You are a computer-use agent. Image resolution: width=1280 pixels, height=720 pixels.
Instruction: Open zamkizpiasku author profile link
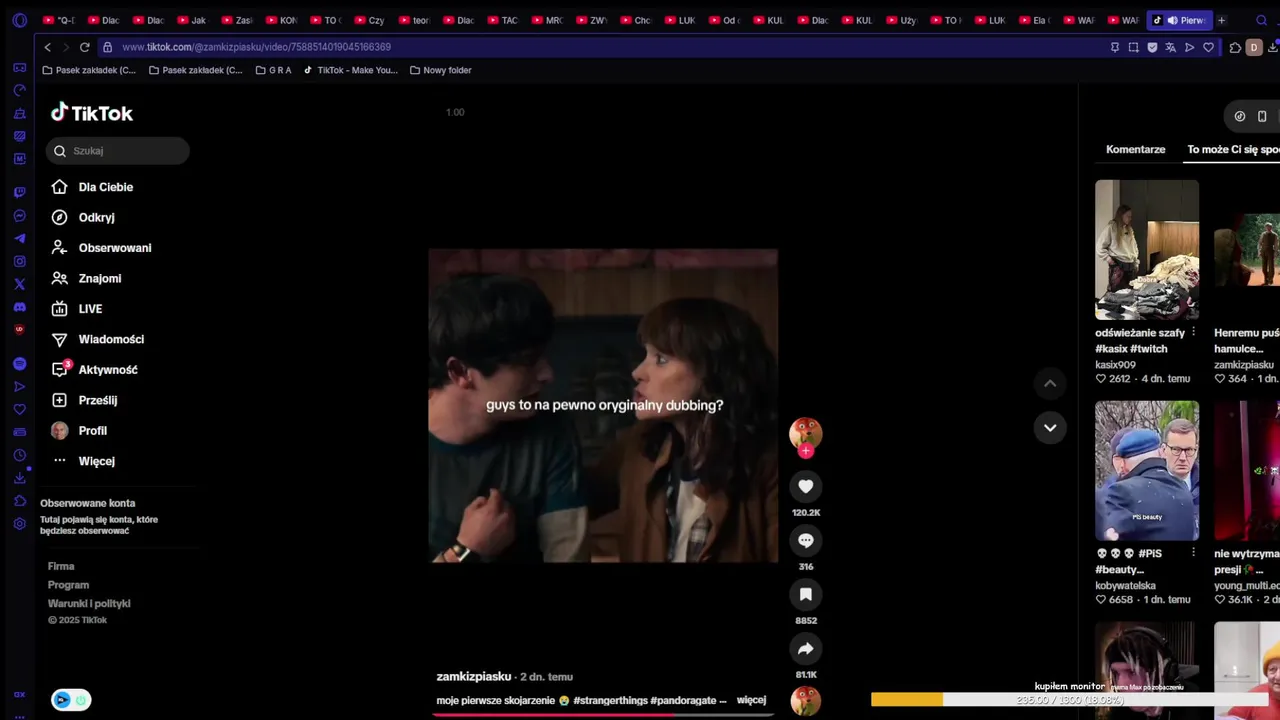474,677
